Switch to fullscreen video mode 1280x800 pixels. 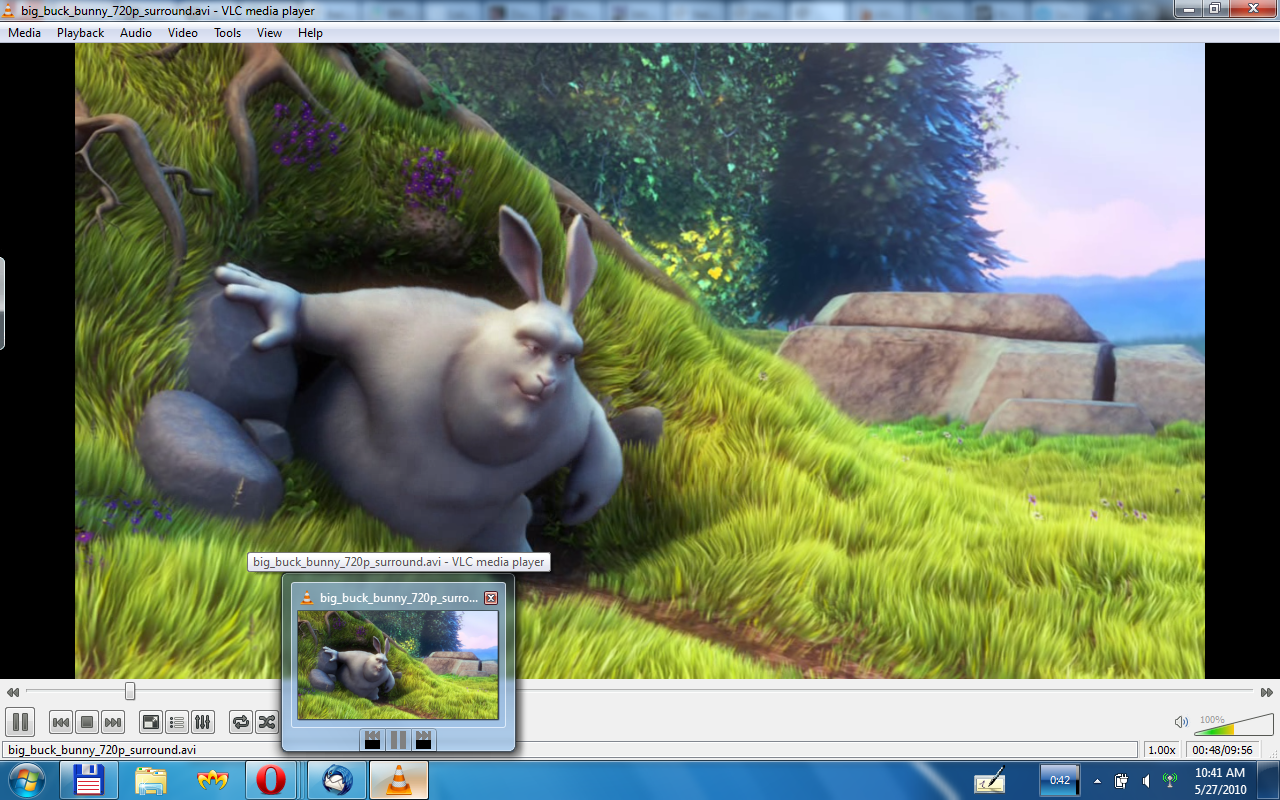click(x=151, y=722)
